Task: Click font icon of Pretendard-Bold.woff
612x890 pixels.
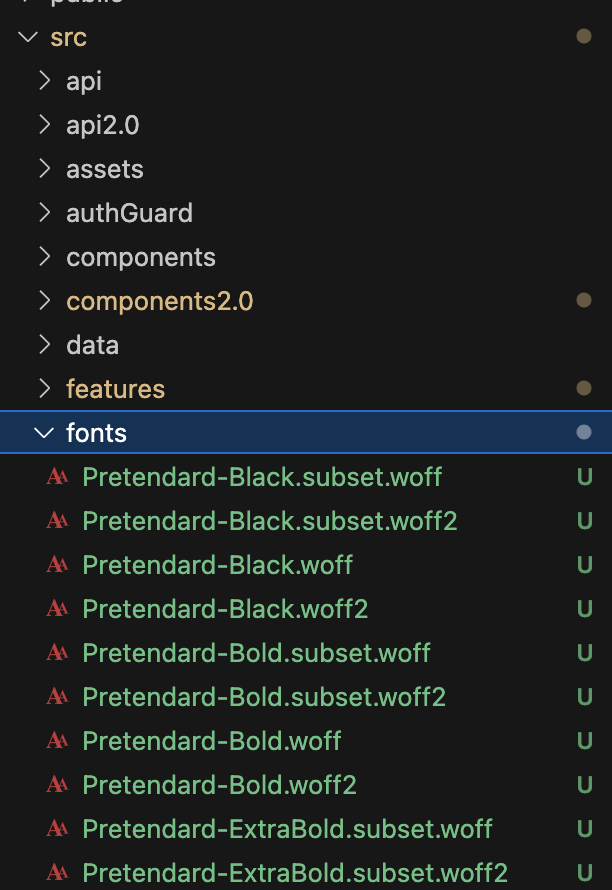Action: (x=57, y=740)
